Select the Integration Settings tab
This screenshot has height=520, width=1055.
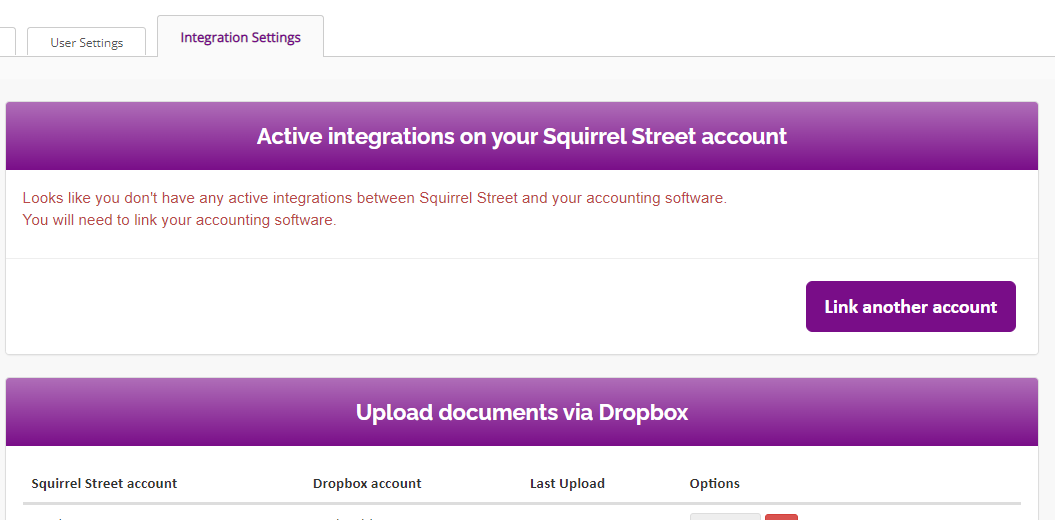pos(240,37)
